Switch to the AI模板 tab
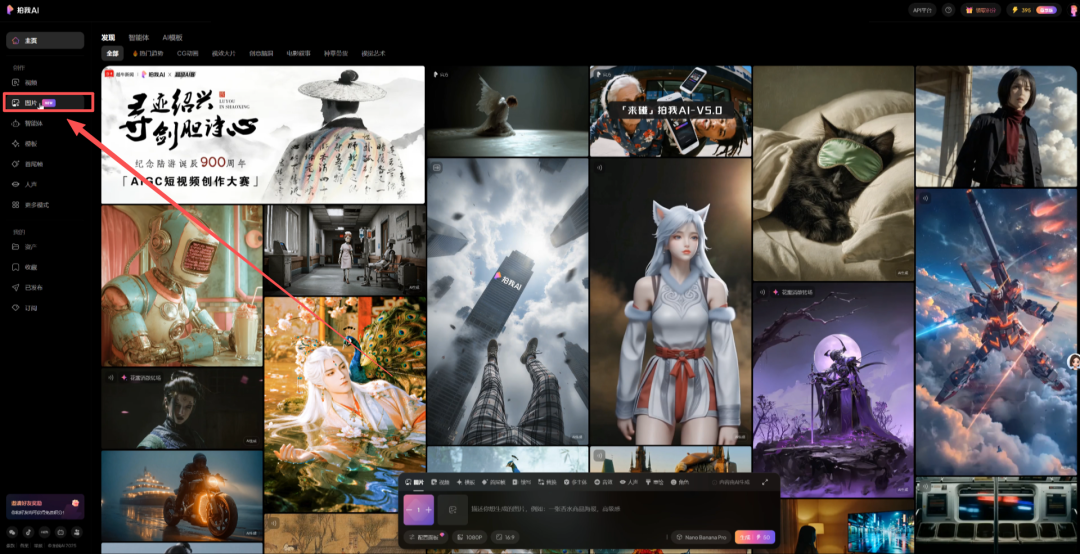This screenshot has width=1080, height=554. click(x=173, y=37)
